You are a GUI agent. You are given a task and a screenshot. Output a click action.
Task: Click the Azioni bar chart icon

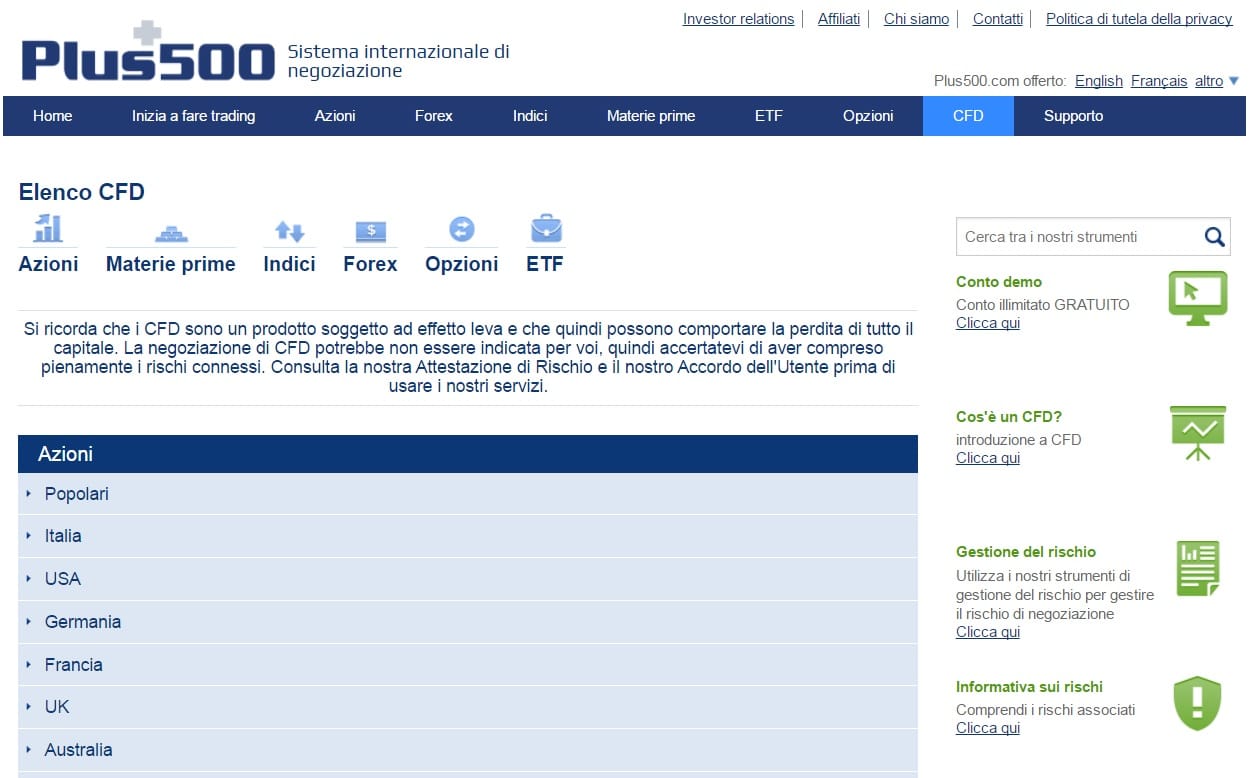tap(47, 228)
